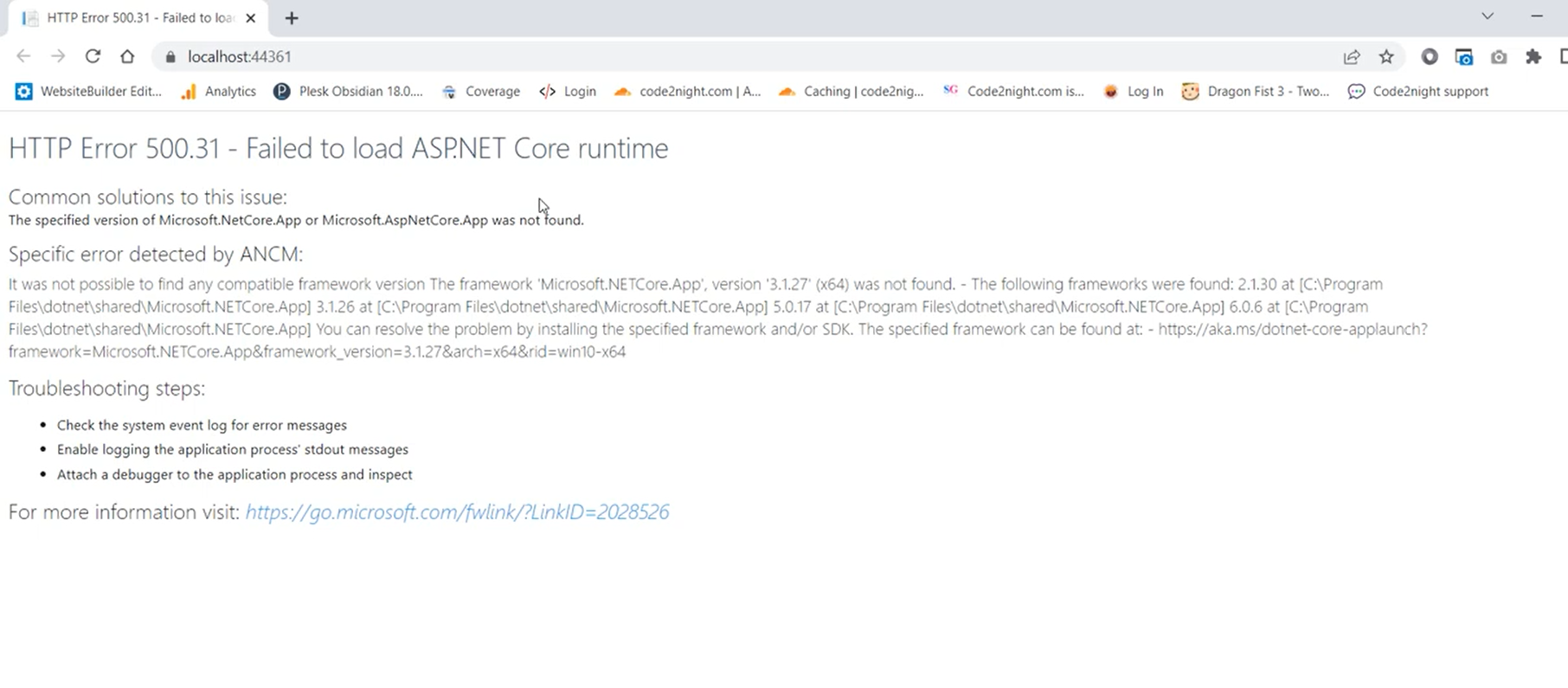Click 'Specific error detected by ANCM:' heading

156,254
